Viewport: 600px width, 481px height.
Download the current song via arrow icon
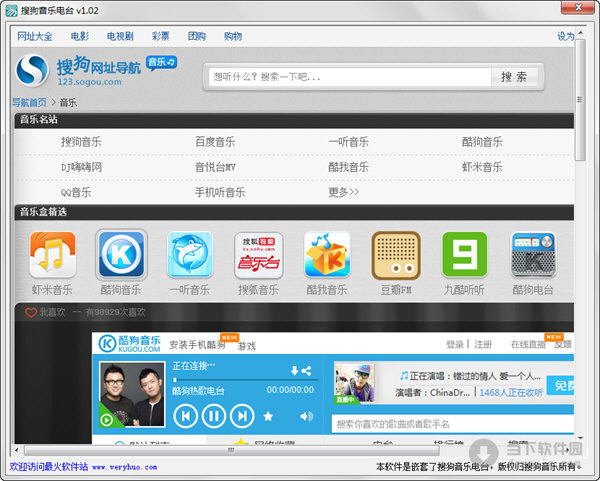(x=294, y=370)
